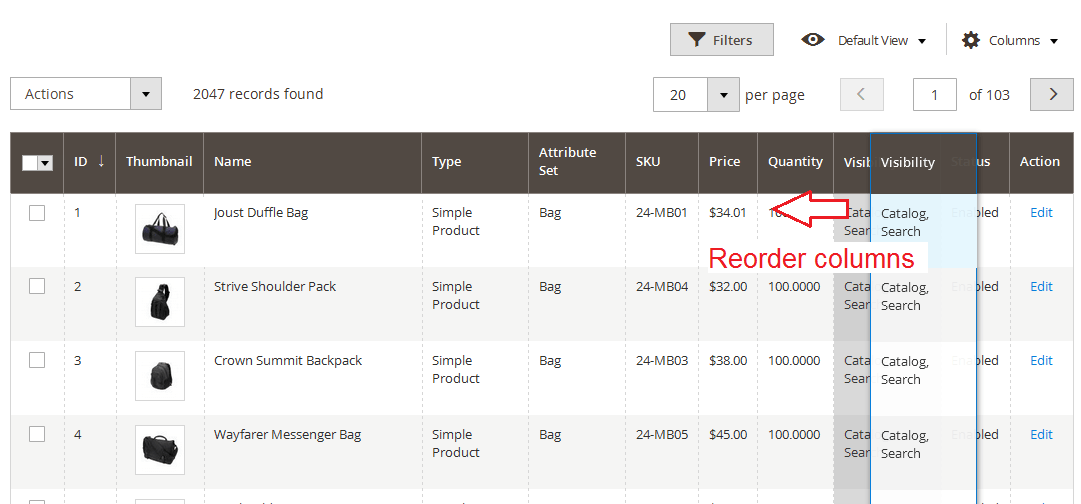Click the previous page arrow
1081x504 pixels.
(861, 94)
